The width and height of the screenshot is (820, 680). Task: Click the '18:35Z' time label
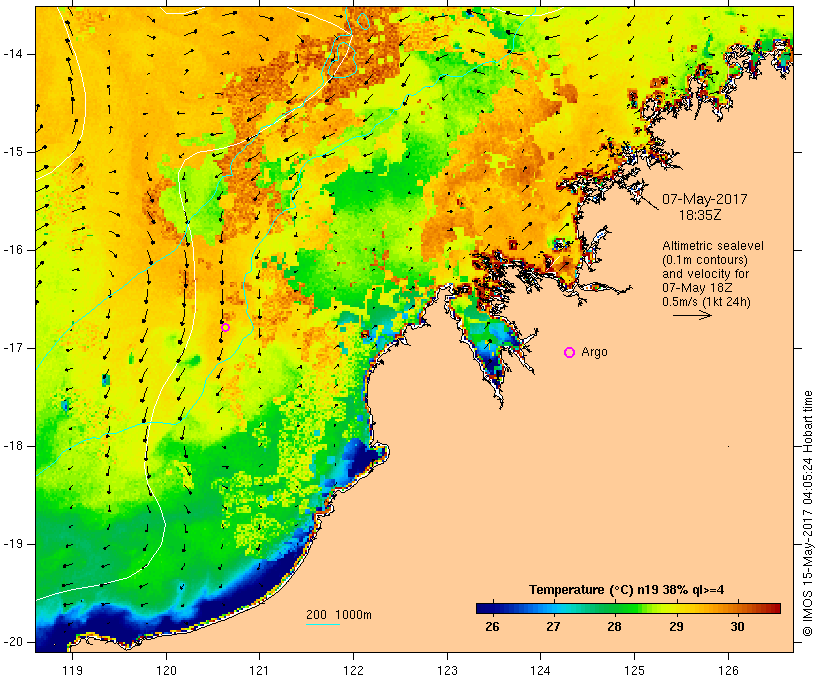coord(700,215)
